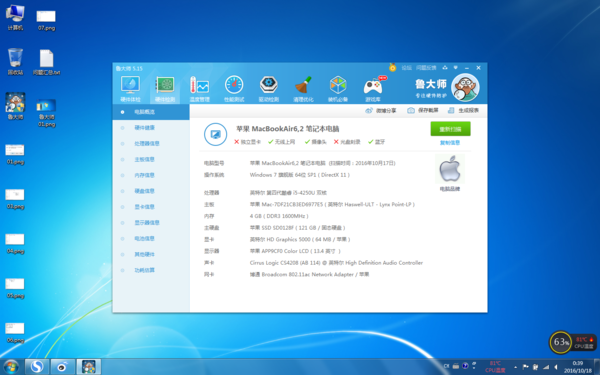Click the 光盘刻录 disc burning indicator
600x375 pixels.
(x=347, y=142)
